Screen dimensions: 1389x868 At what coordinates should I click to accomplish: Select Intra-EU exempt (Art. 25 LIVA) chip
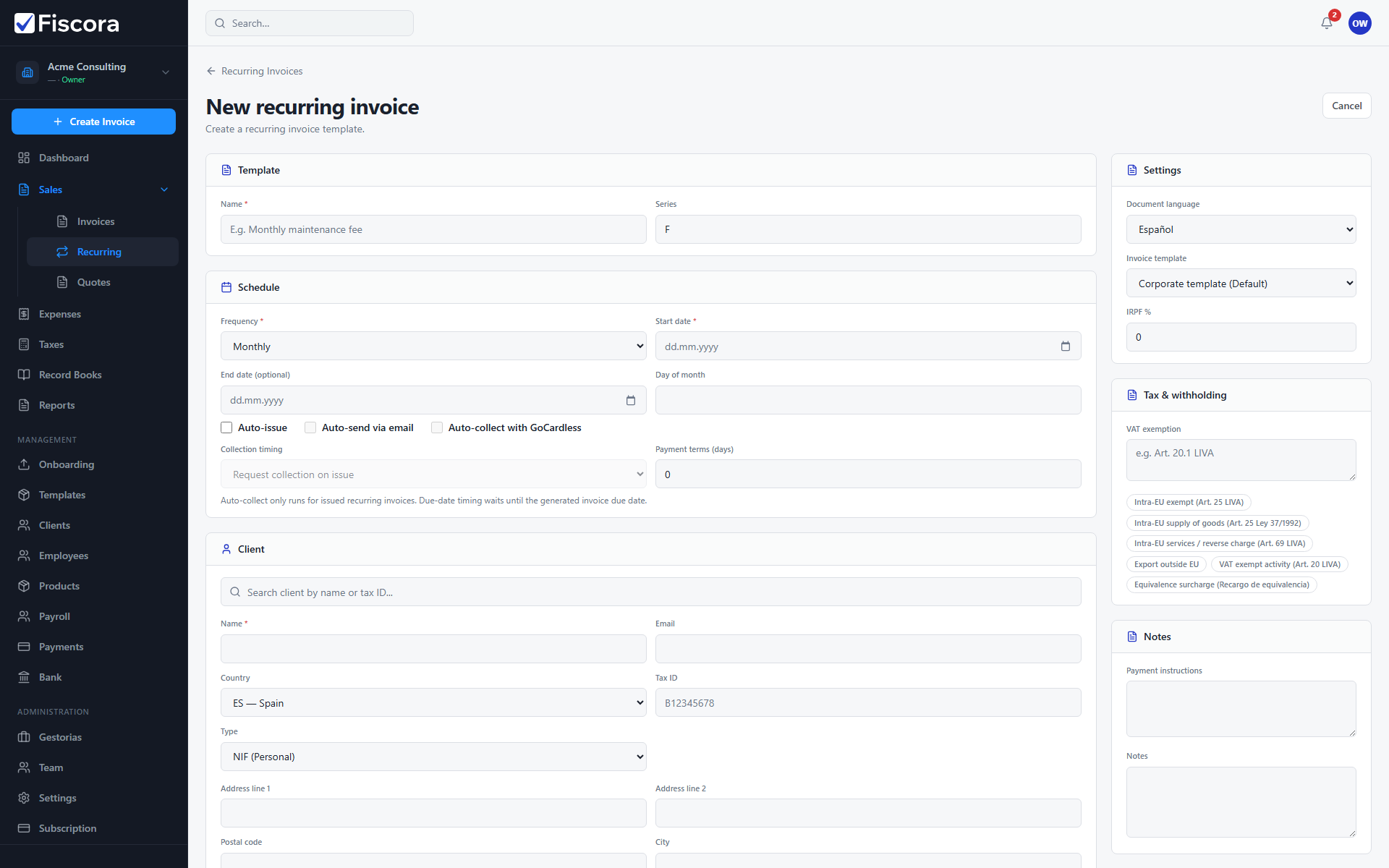(x=1189, y=502)
